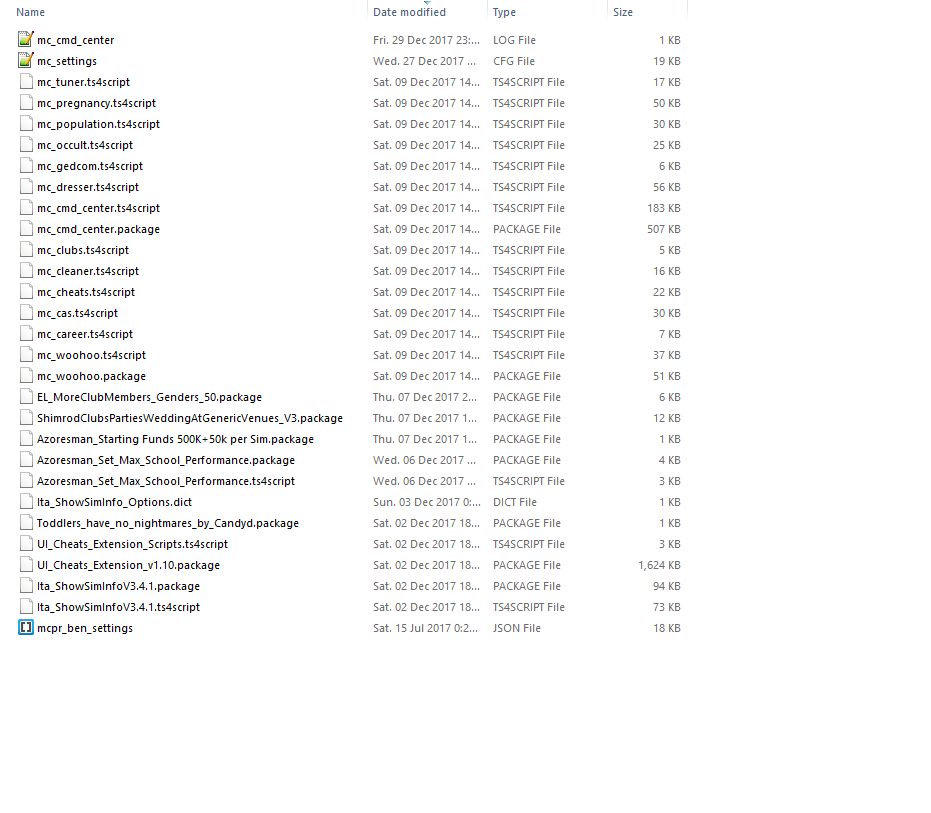Select Toddlers_have_no_nightmares_by_Candyd.package
This screenshot has width=931, height=813.
(x=167, y=523)
